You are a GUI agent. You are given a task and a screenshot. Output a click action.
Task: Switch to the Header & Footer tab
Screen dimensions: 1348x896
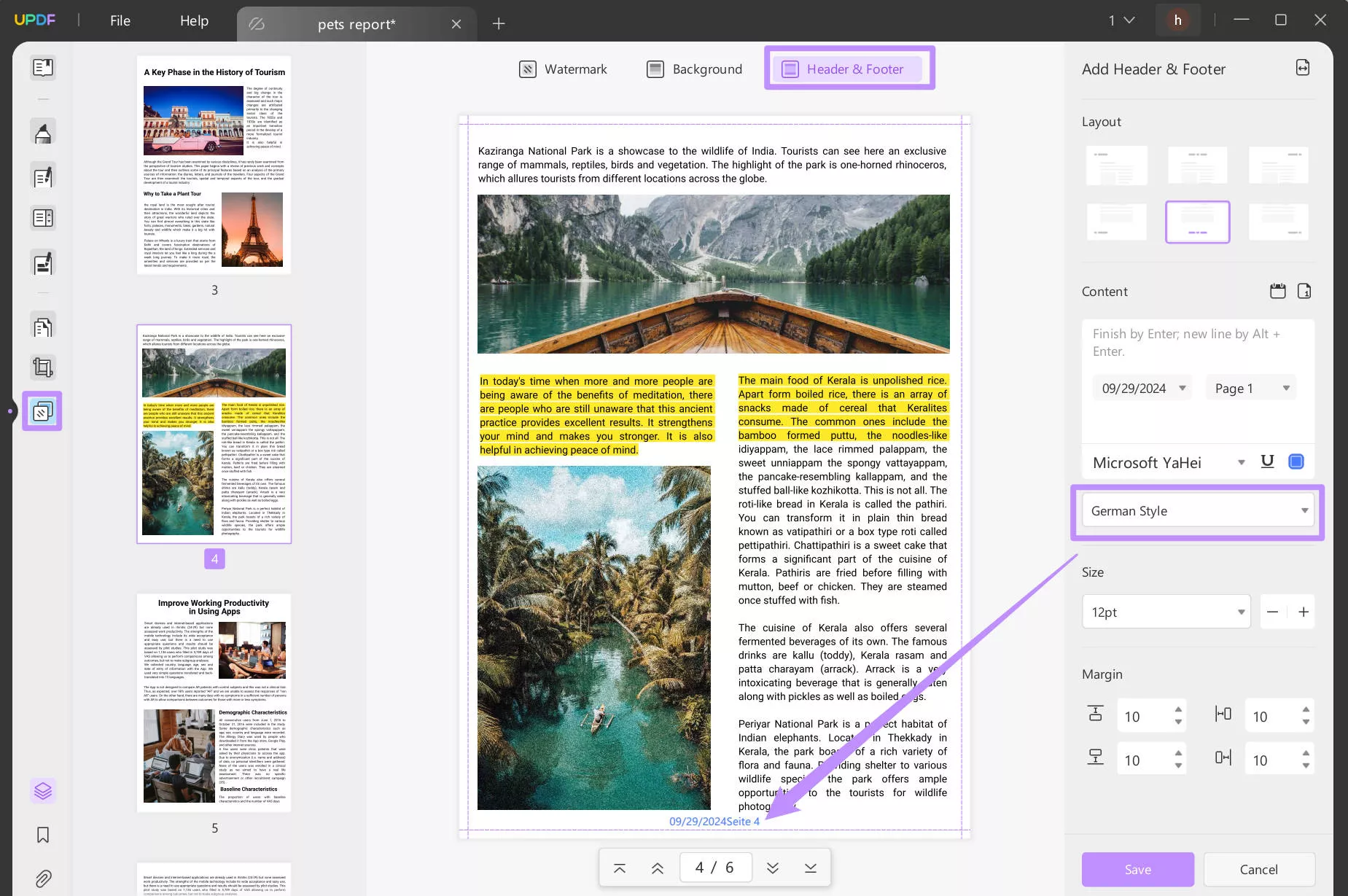849,69
